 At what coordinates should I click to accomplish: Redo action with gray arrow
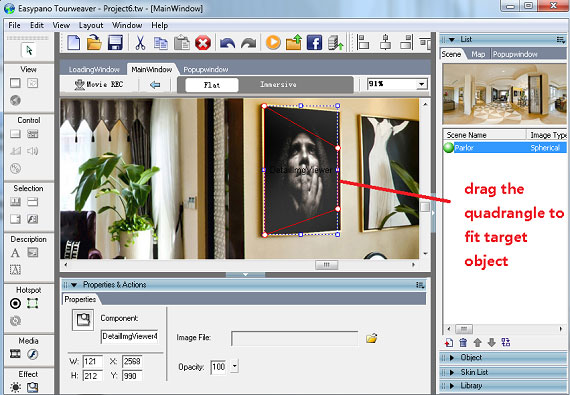(x=248, y=44)
